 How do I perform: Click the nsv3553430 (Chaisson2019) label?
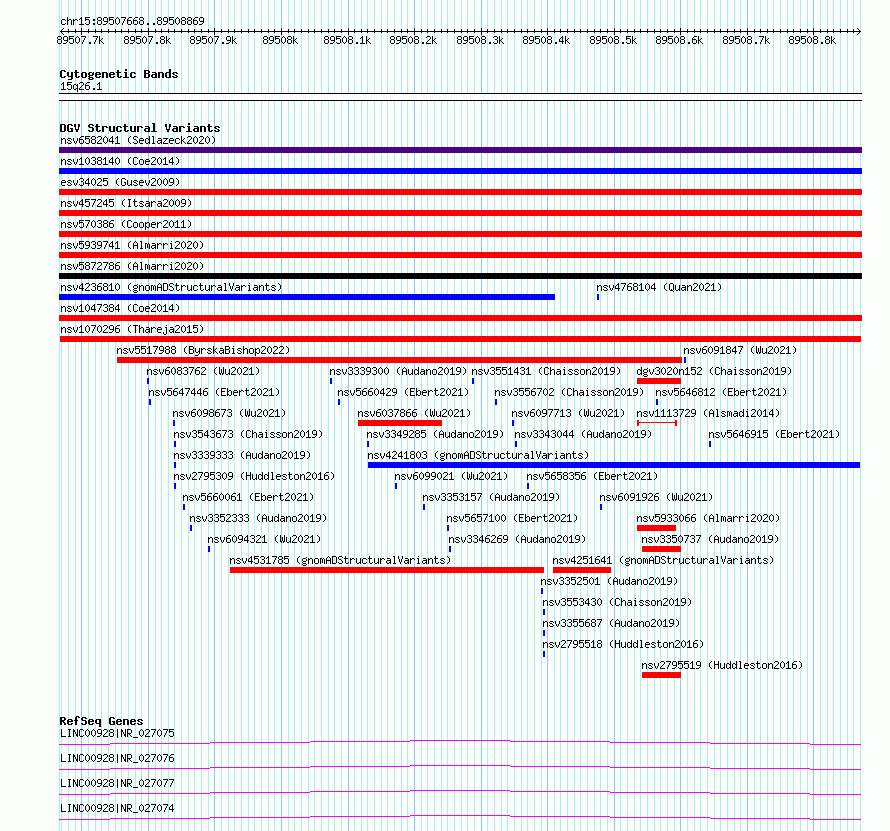click(617, 602)
